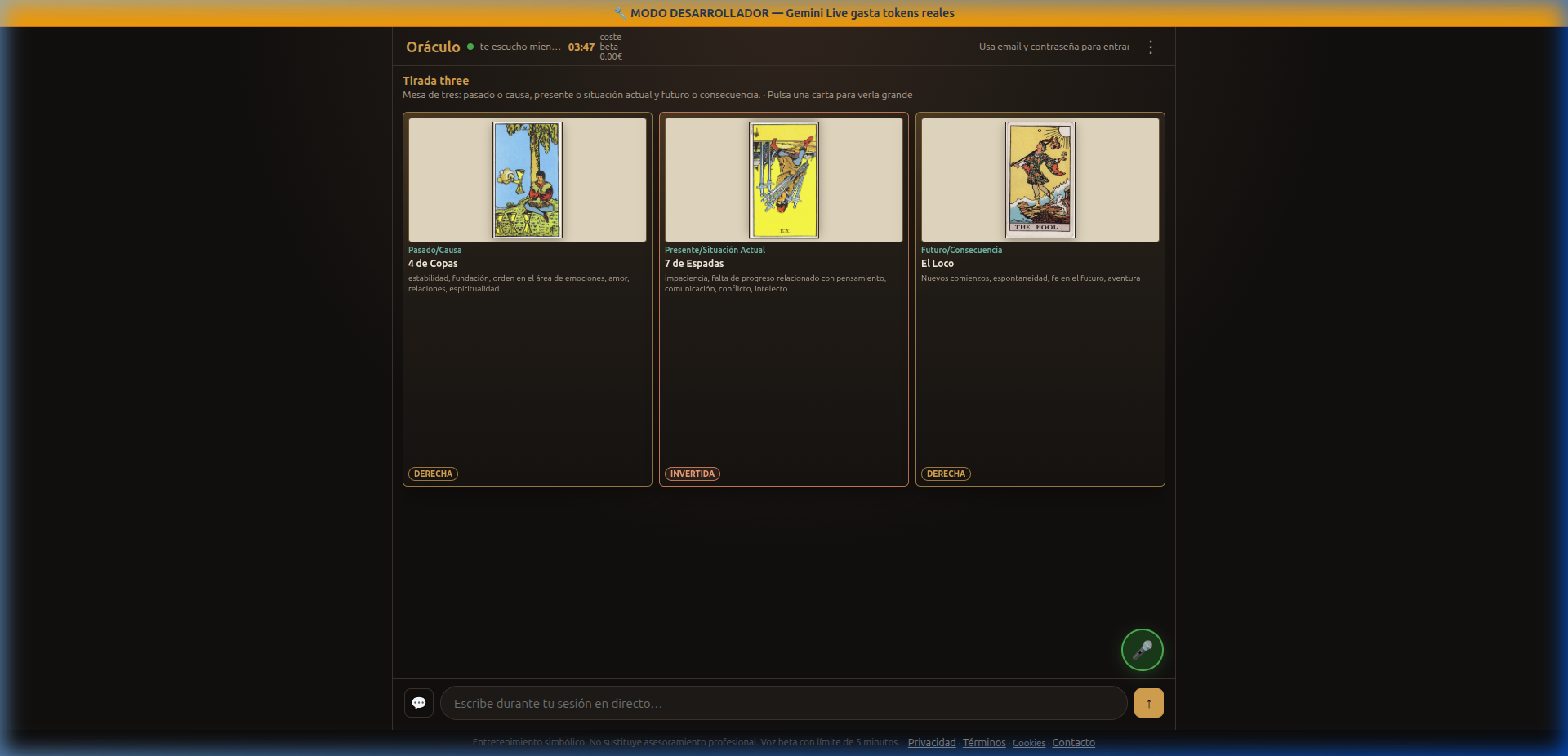Click the '7 de Espadas' card title

694,264
